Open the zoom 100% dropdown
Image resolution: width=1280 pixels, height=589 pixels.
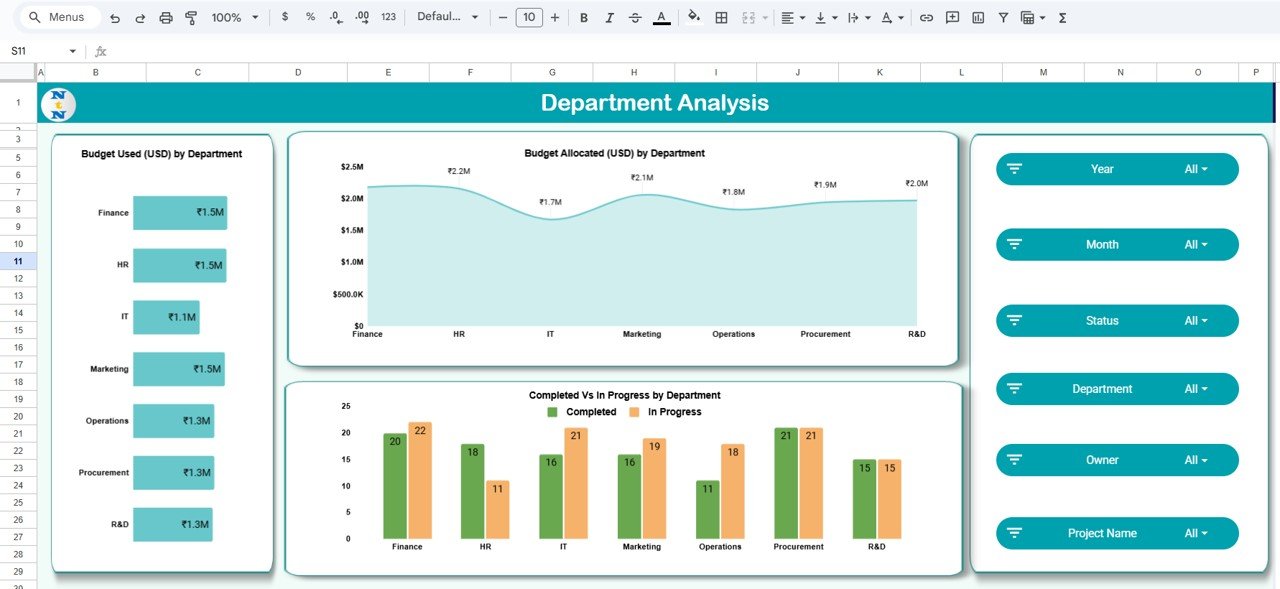tap(234, 17)
